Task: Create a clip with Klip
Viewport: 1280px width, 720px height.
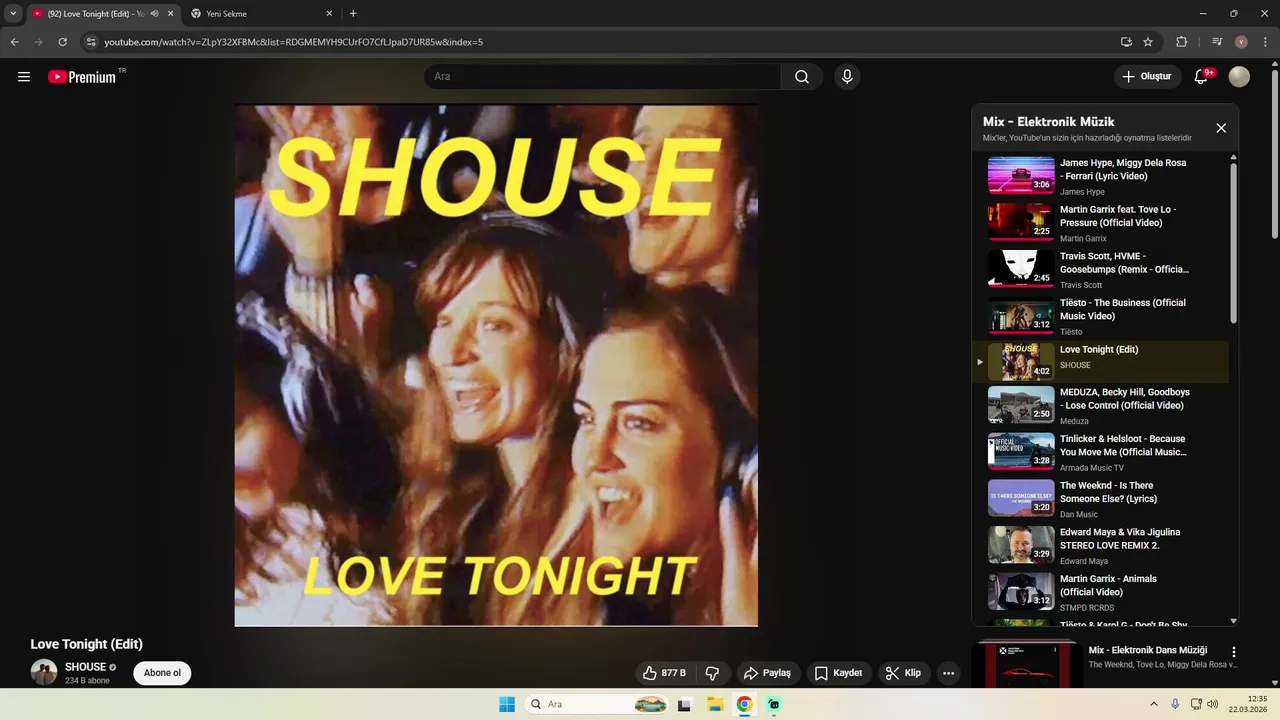Action: 903,673
